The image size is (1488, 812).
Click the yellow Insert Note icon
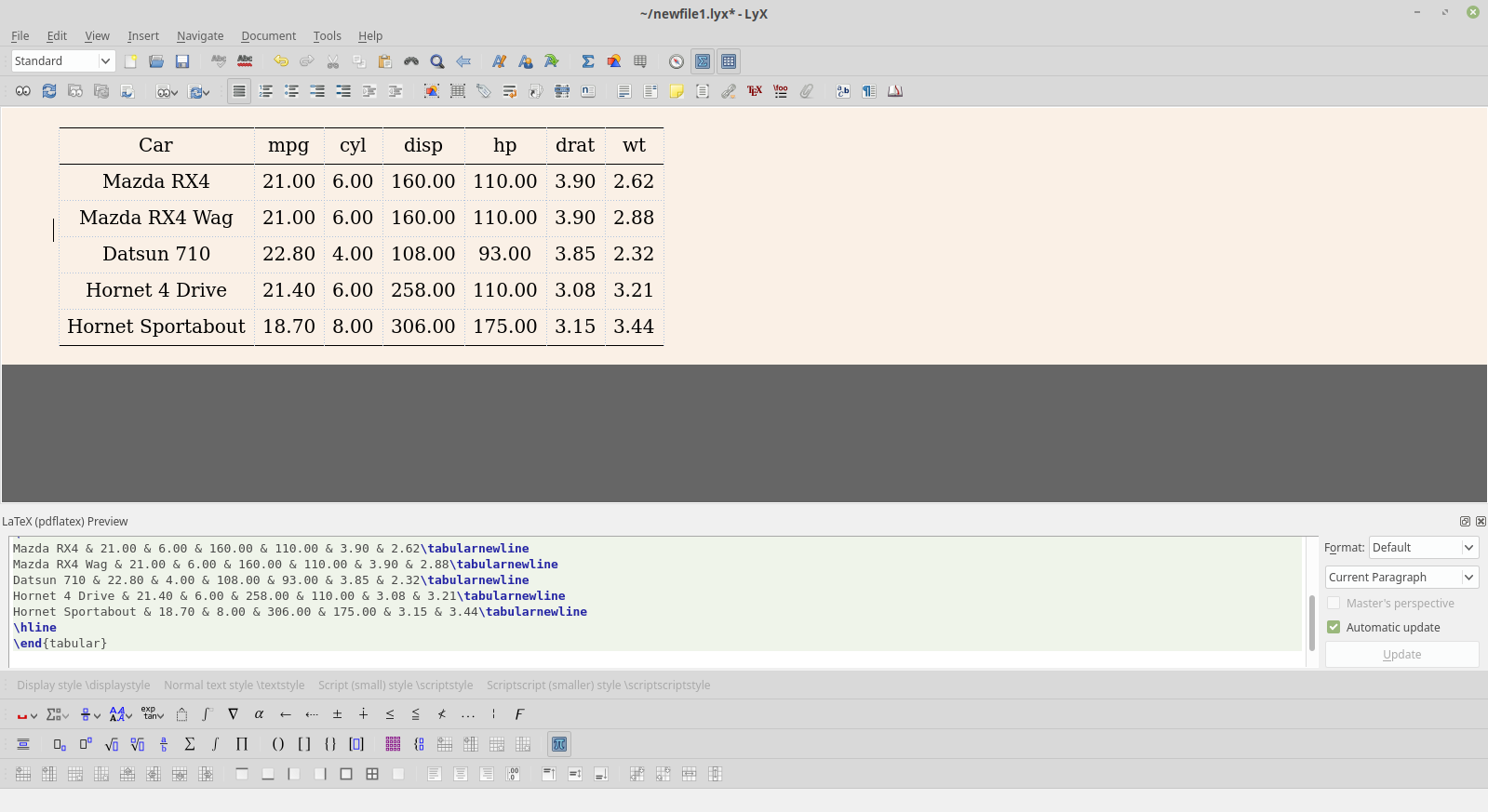677,91
